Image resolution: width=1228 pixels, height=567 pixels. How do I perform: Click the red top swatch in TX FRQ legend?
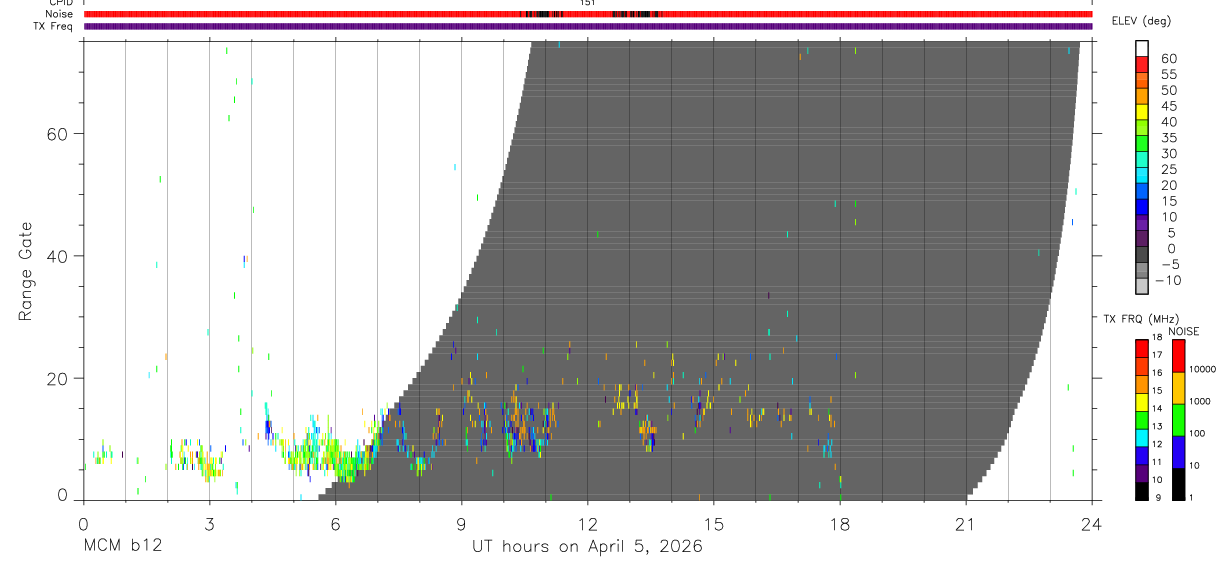[x=1141, y=348]
